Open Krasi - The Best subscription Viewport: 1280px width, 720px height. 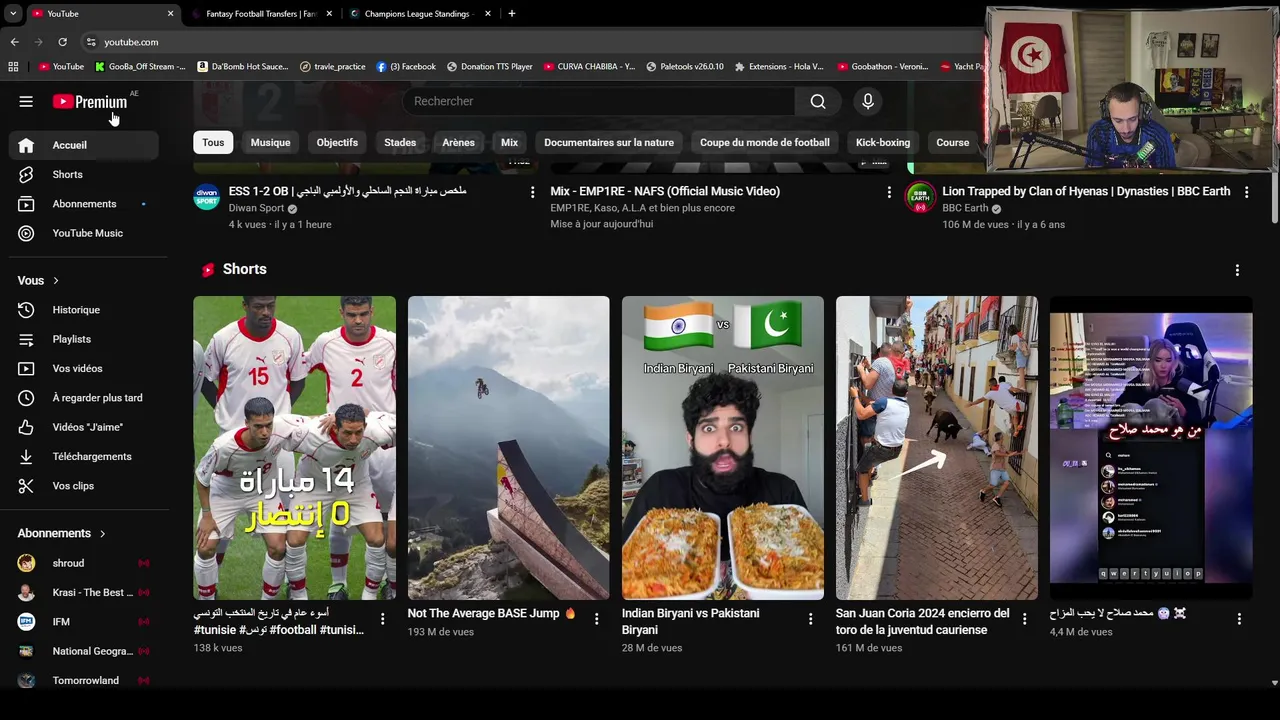pyautogui.click(x=85, y=593)
